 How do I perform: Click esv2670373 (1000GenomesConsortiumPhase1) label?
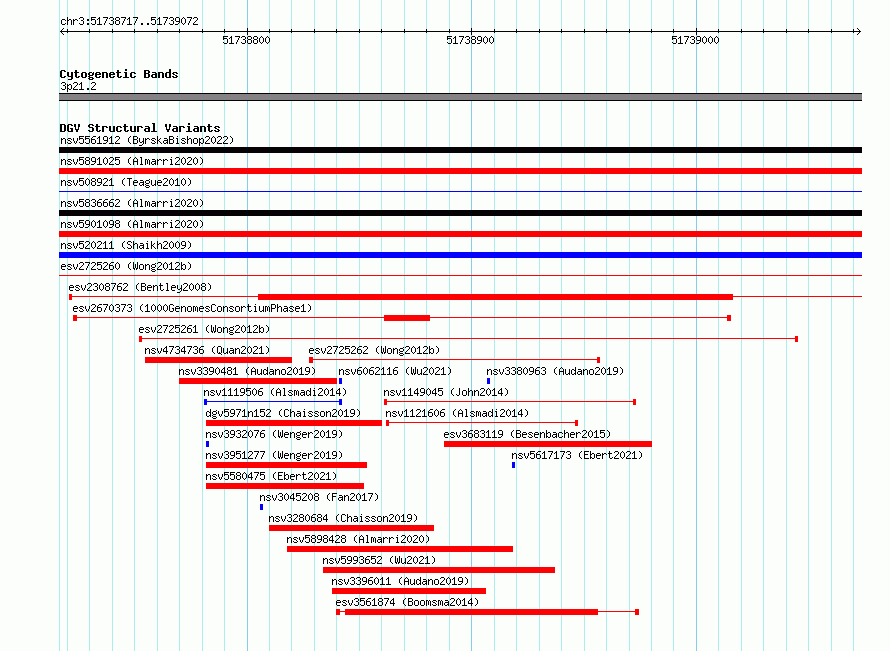click(x=192, y=308)
